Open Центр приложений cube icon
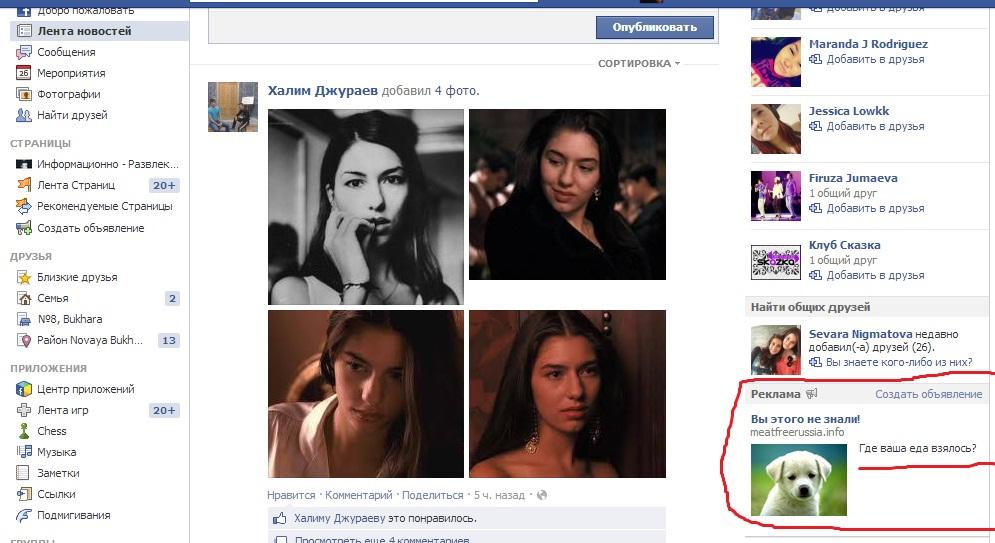Viewport: 995px width, 543px height. 23,389
